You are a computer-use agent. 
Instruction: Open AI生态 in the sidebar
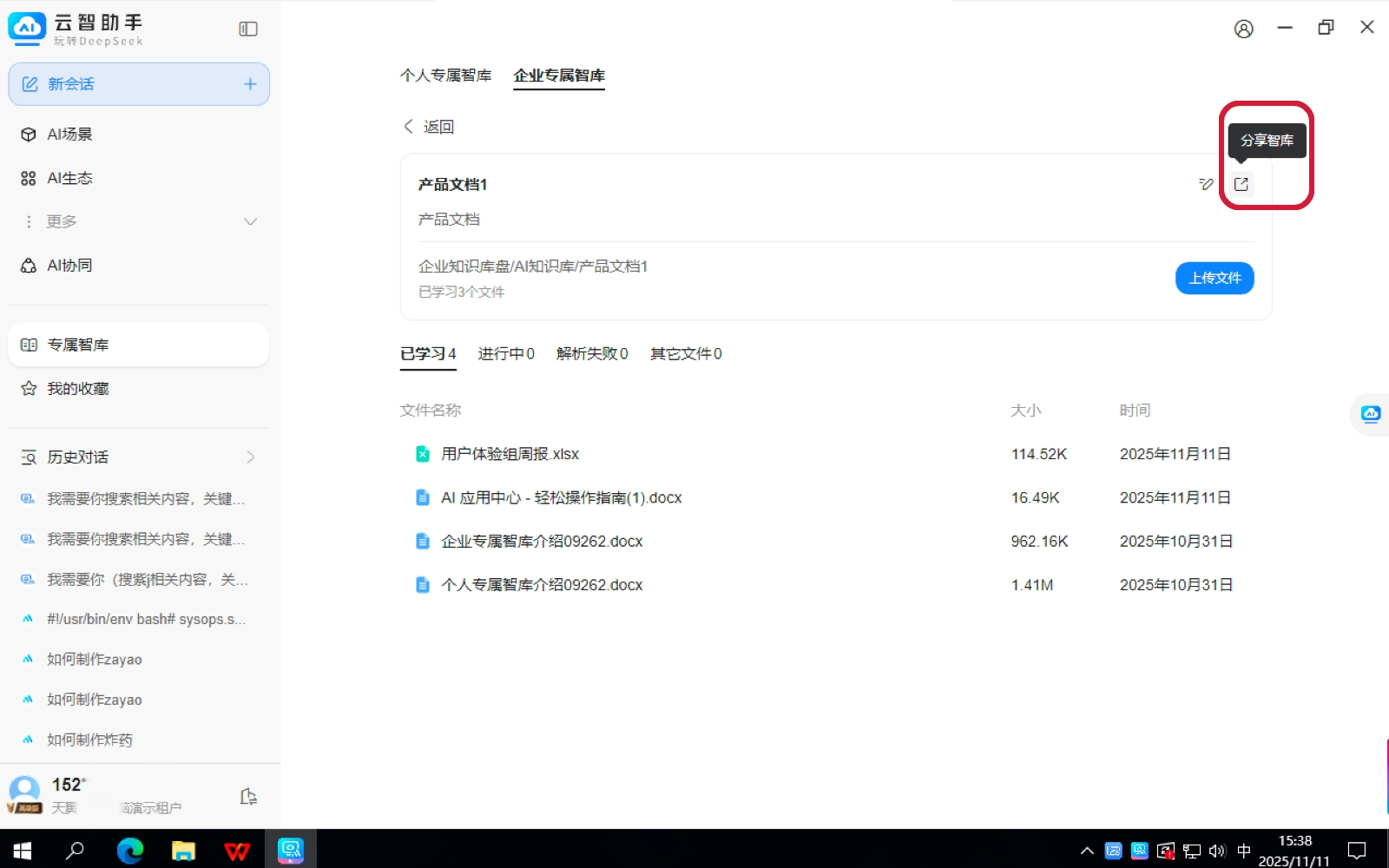point(69,178)
